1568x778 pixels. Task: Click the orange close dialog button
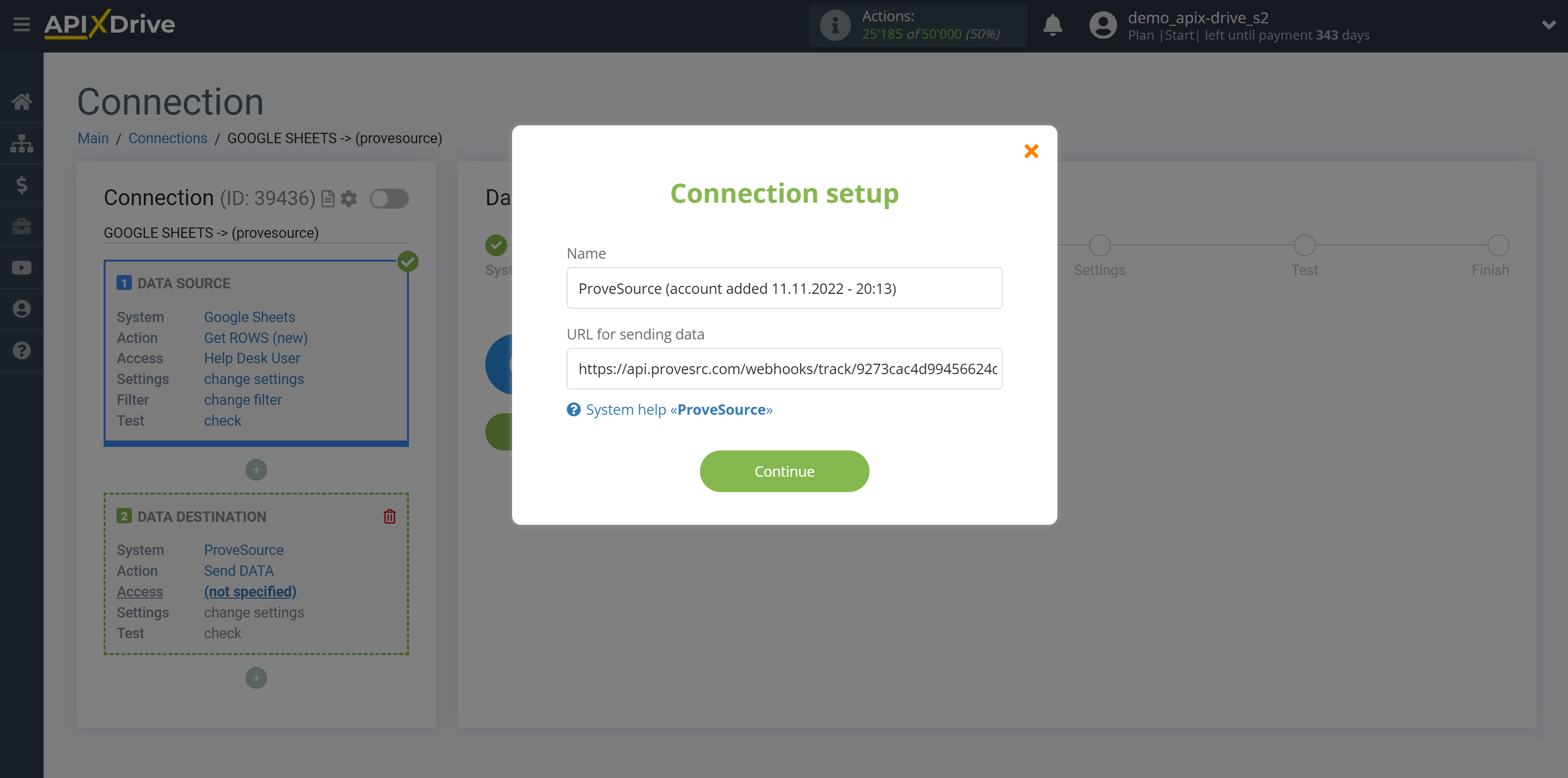tap(1032, 151)
